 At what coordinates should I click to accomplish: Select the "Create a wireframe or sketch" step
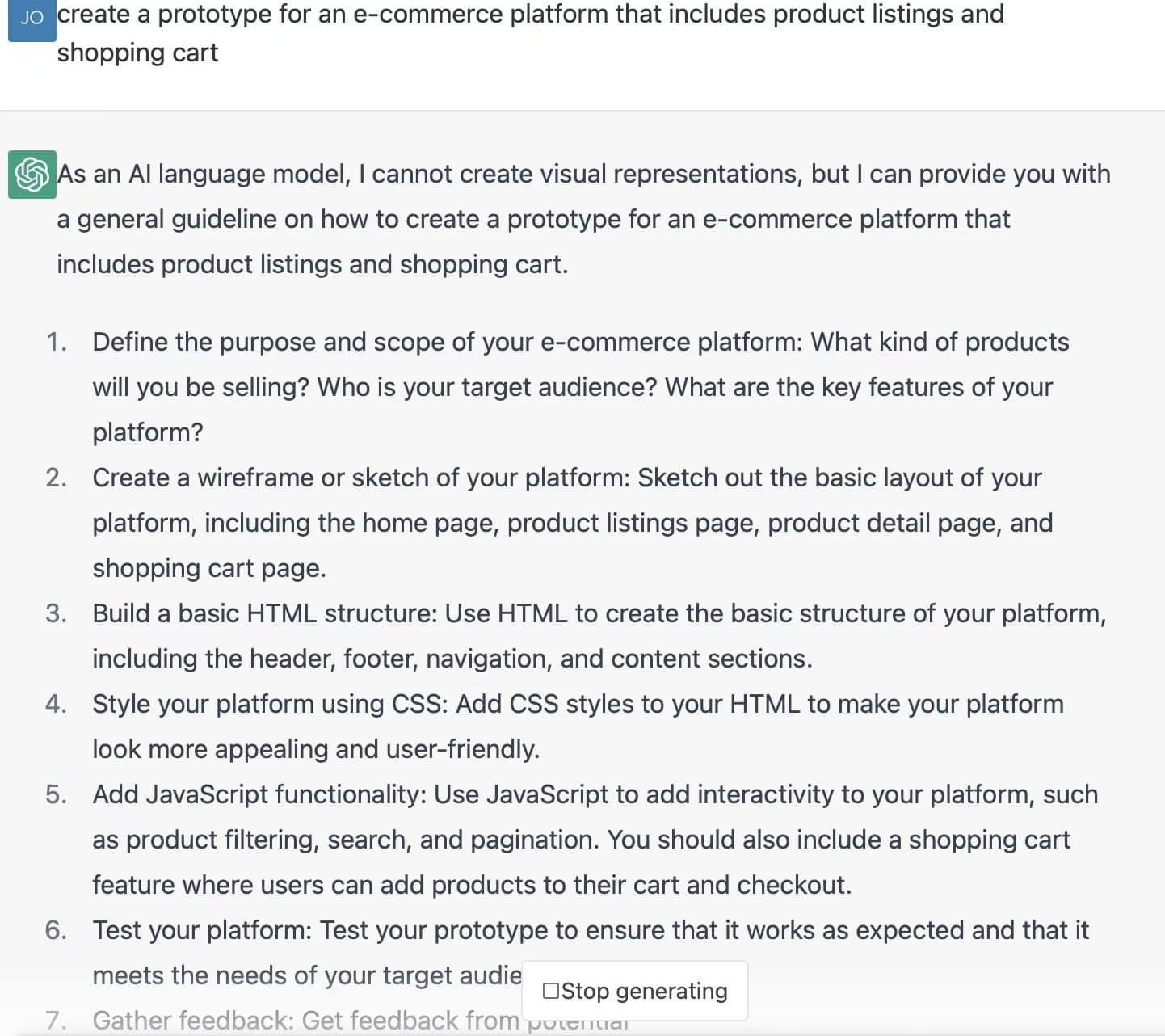click(x=572, y=522)
